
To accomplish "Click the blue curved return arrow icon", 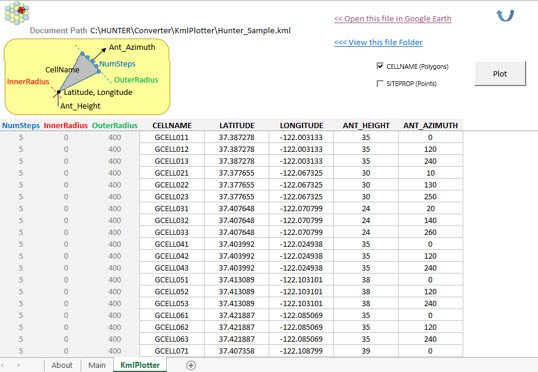I will [x=505, y=15].
